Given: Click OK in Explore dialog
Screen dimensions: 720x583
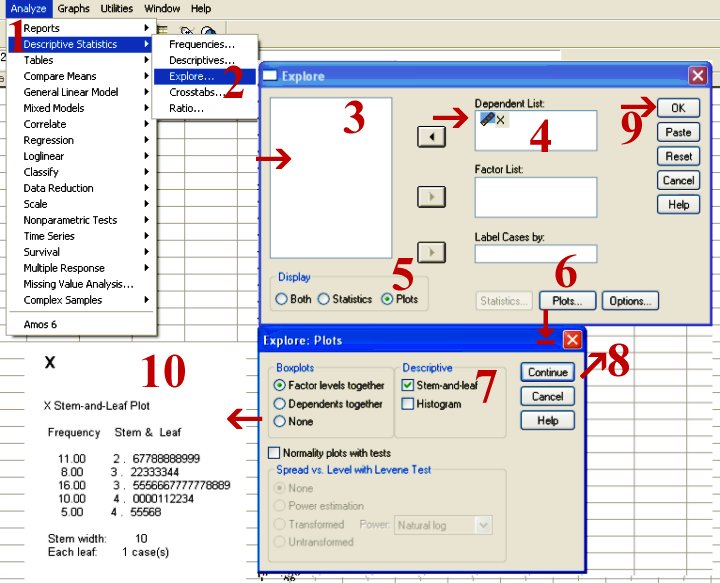Looking at the screenshot, I should point(678,108).
